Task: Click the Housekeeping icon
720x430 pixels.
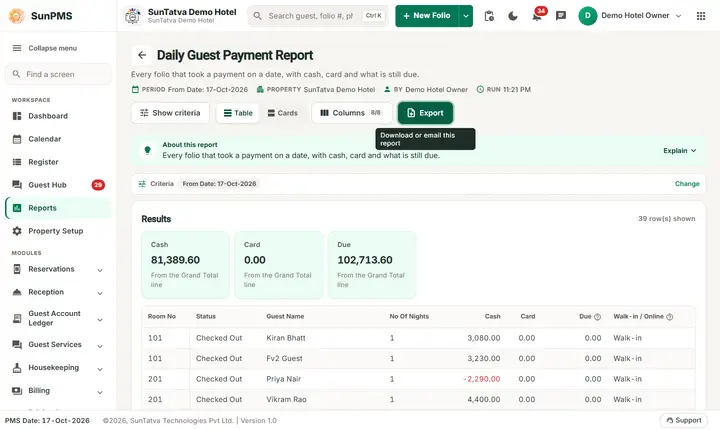Action: coord(17,368)
